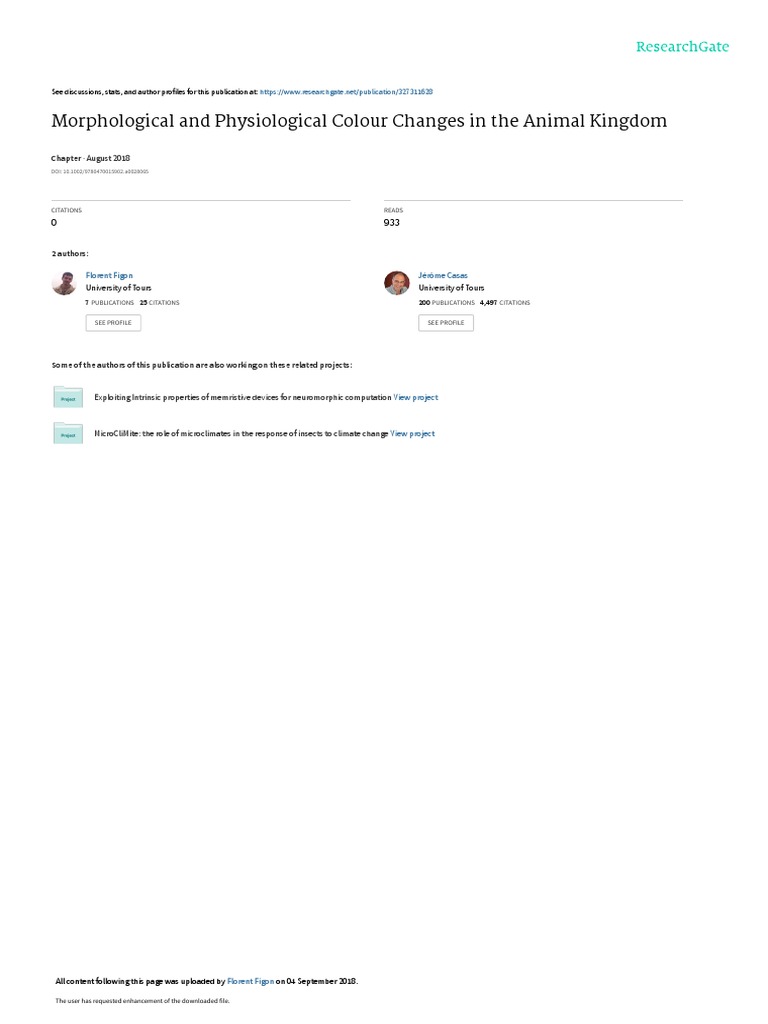The height and width of the screenshot is (1024, 768).
Task: Click the MicroCliMite project folder icon
Action: (68, 434)
